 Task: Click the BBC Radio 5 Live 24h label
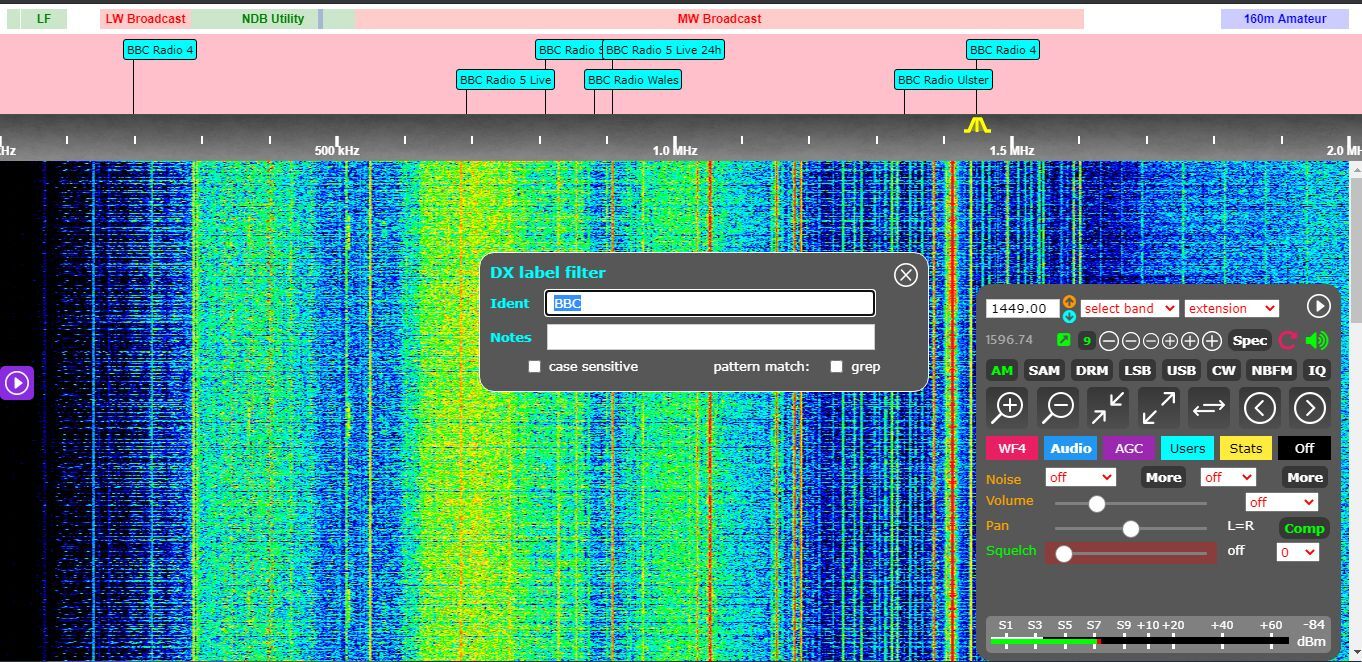point(663,50)
